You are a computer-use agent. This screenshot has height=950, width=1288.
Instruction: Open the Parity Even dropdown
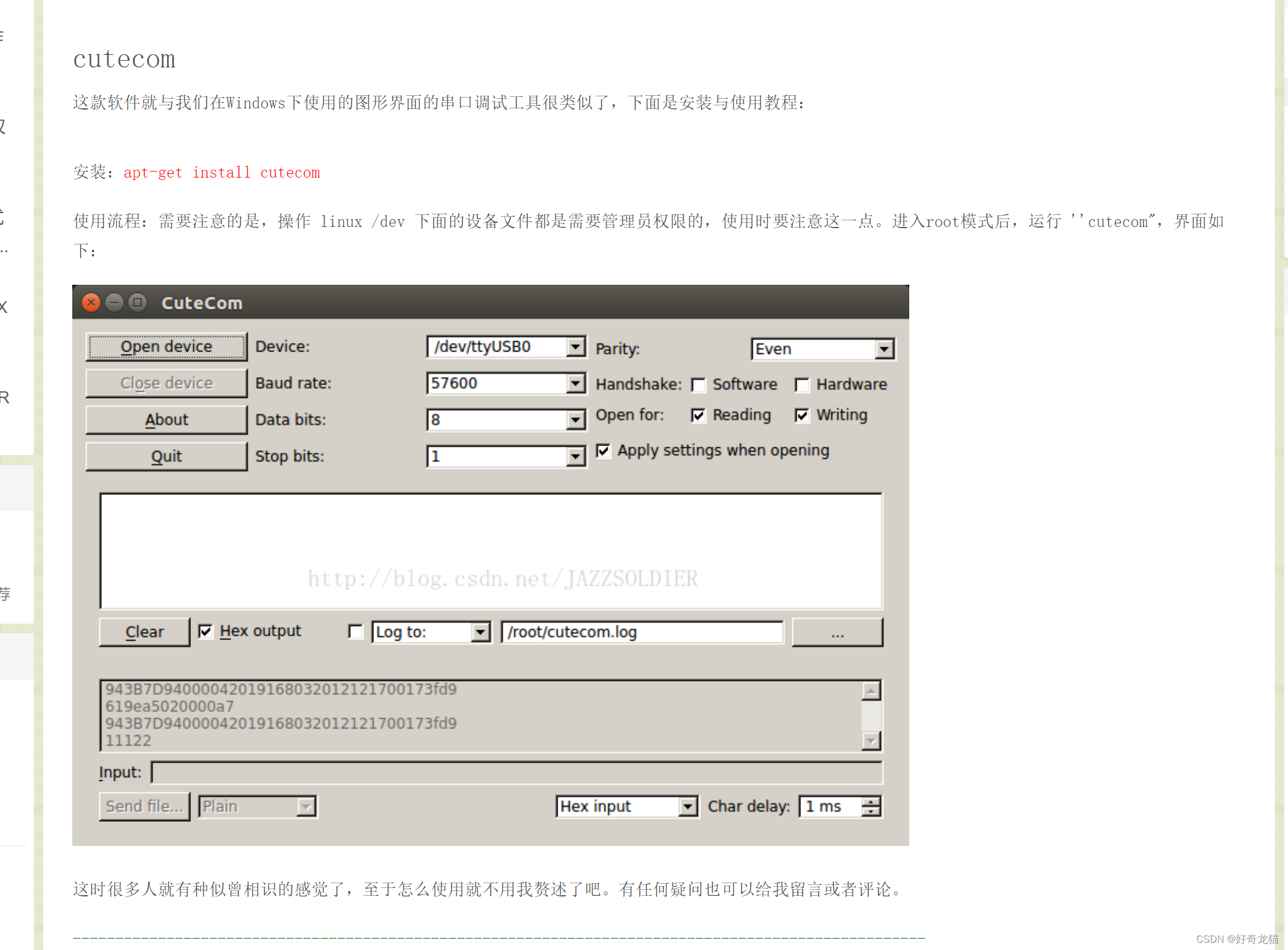point(884,349)
